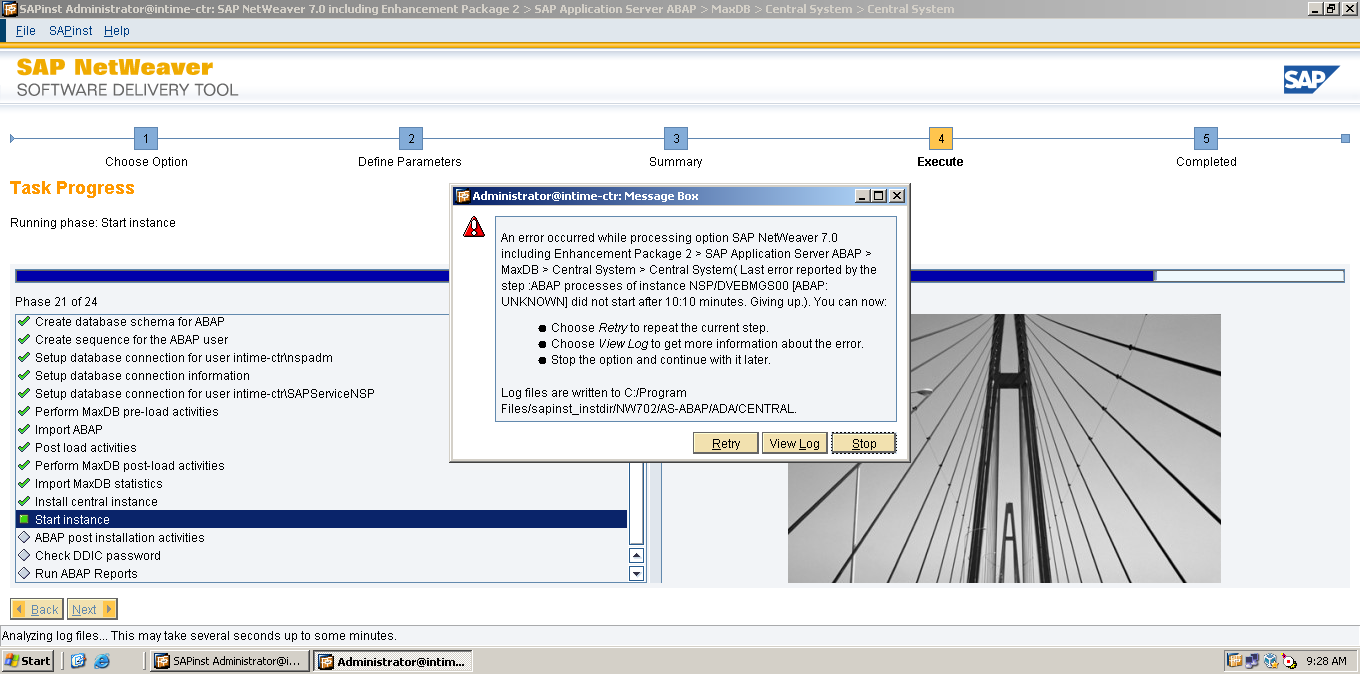Viewport: 1360px width, 674px height.
Task: Click diamond icon next to 'Run ABAP Reports'
Action: (x=24, y=573)
